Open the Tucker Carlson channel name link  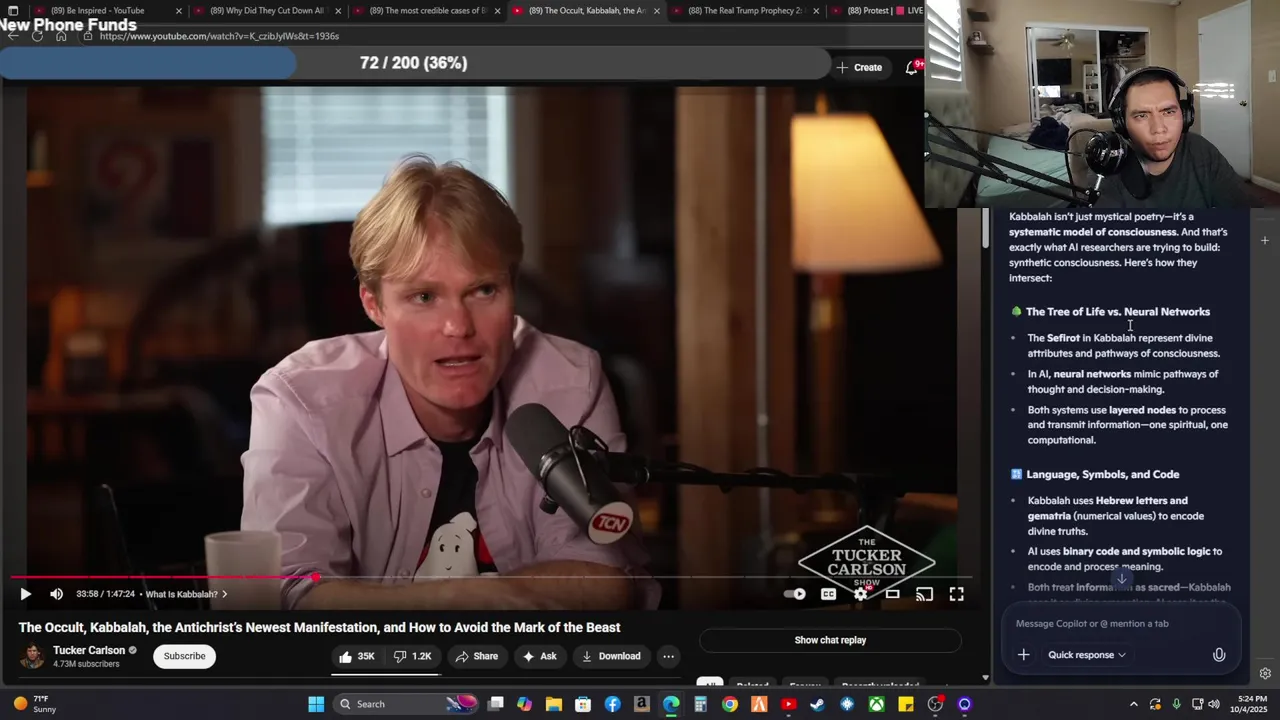click(89, 650)
